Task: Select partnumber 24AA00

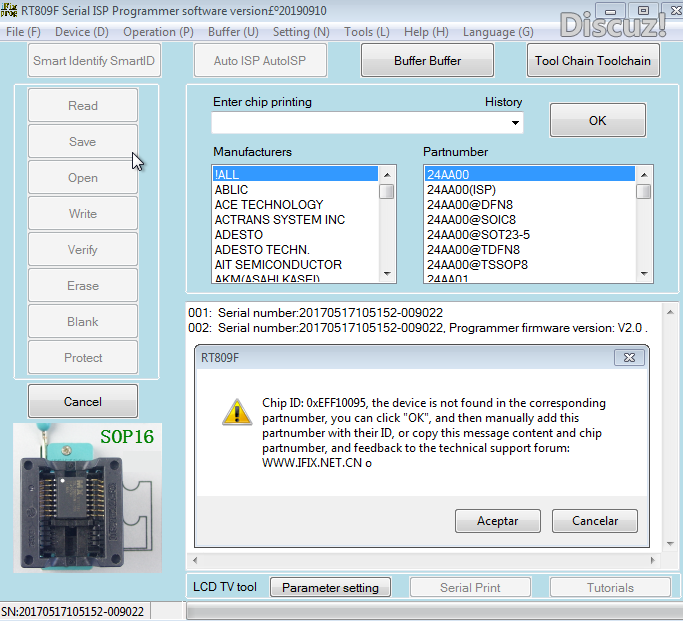Action: [x=530, y=174]
